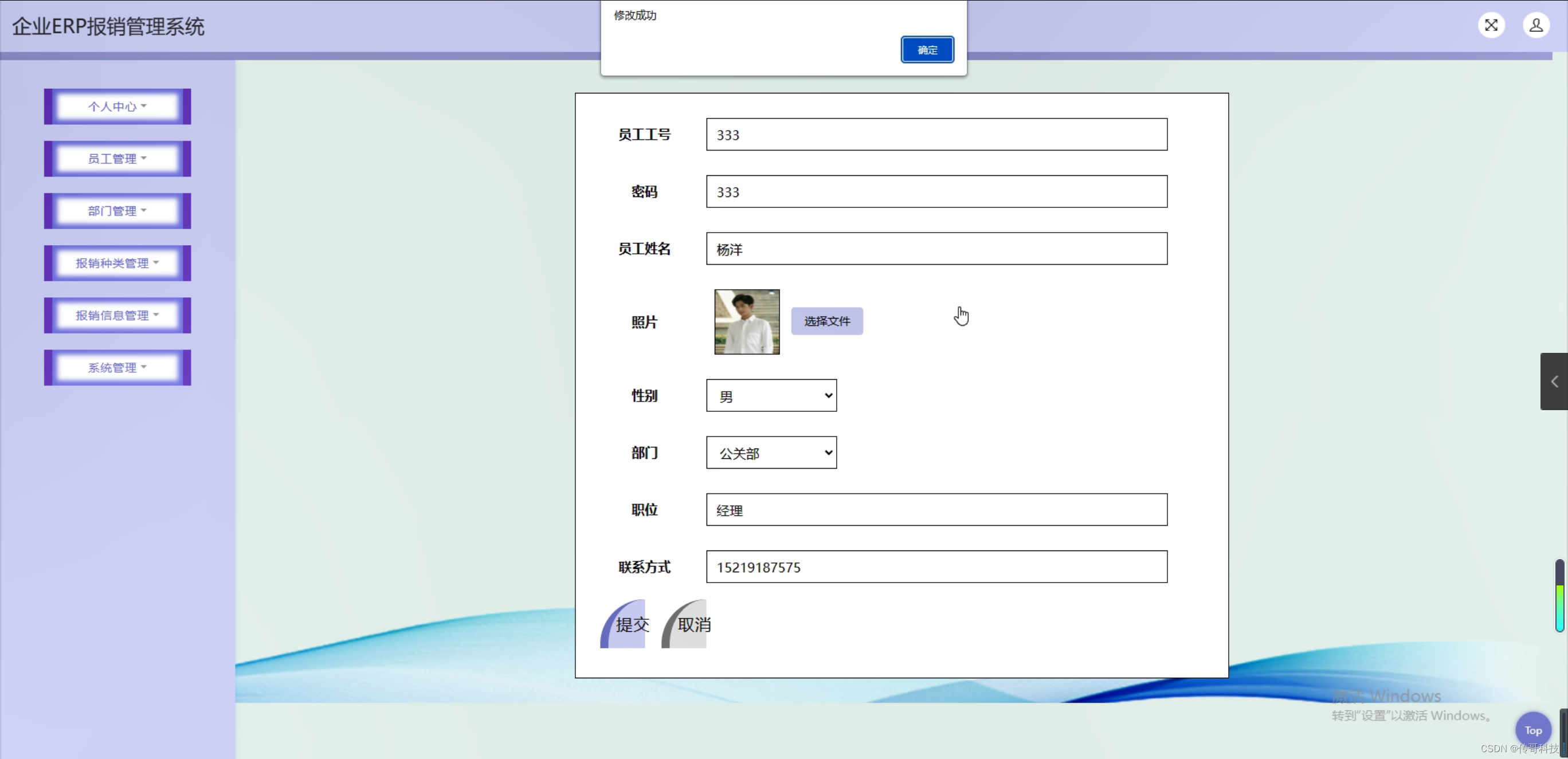Click the user profile icon in the header
This screenshot has width=1568, height=759.
point(1536,25)
